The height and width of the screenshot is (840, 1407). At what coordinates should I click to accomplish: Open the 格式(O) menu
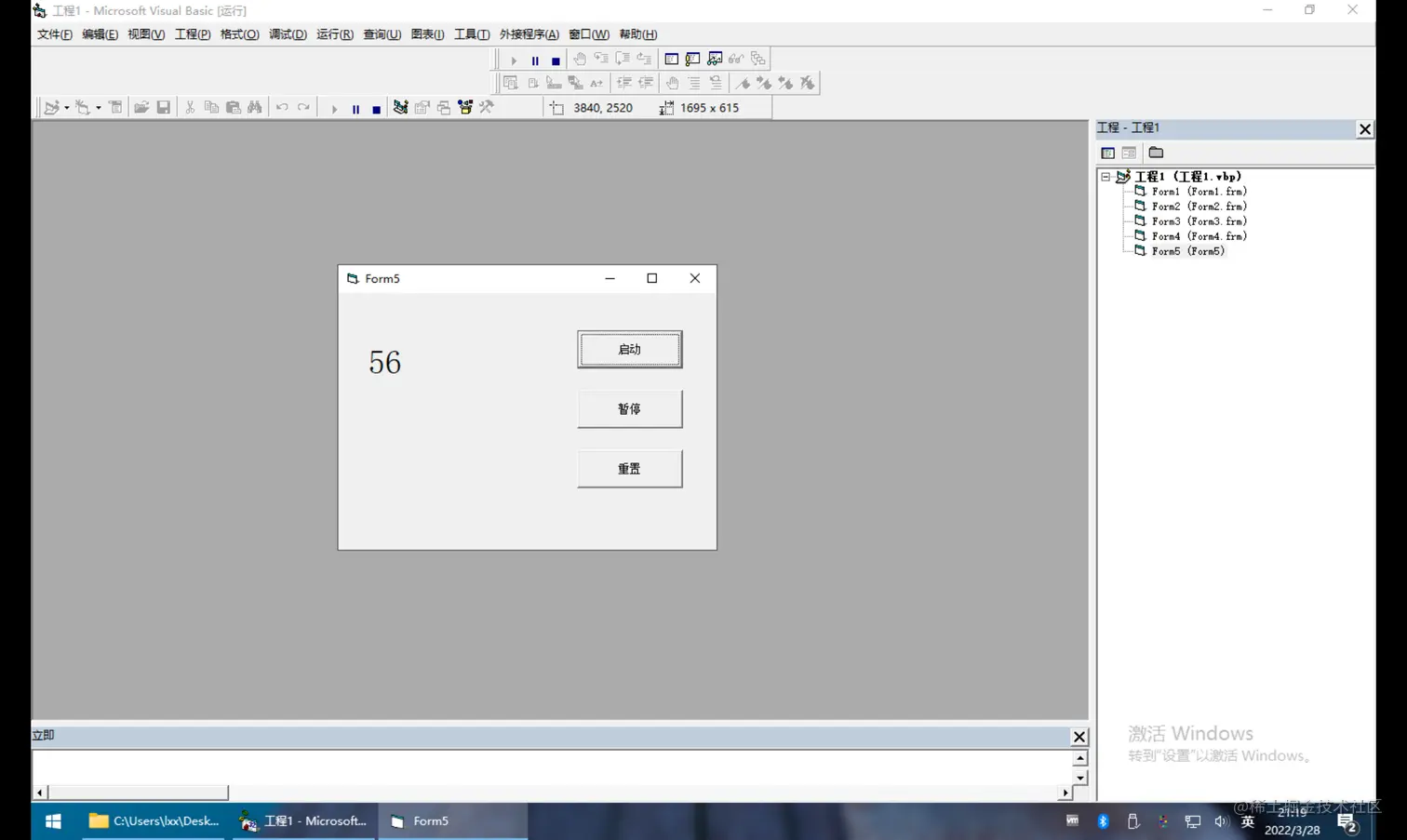pos(239,34)
